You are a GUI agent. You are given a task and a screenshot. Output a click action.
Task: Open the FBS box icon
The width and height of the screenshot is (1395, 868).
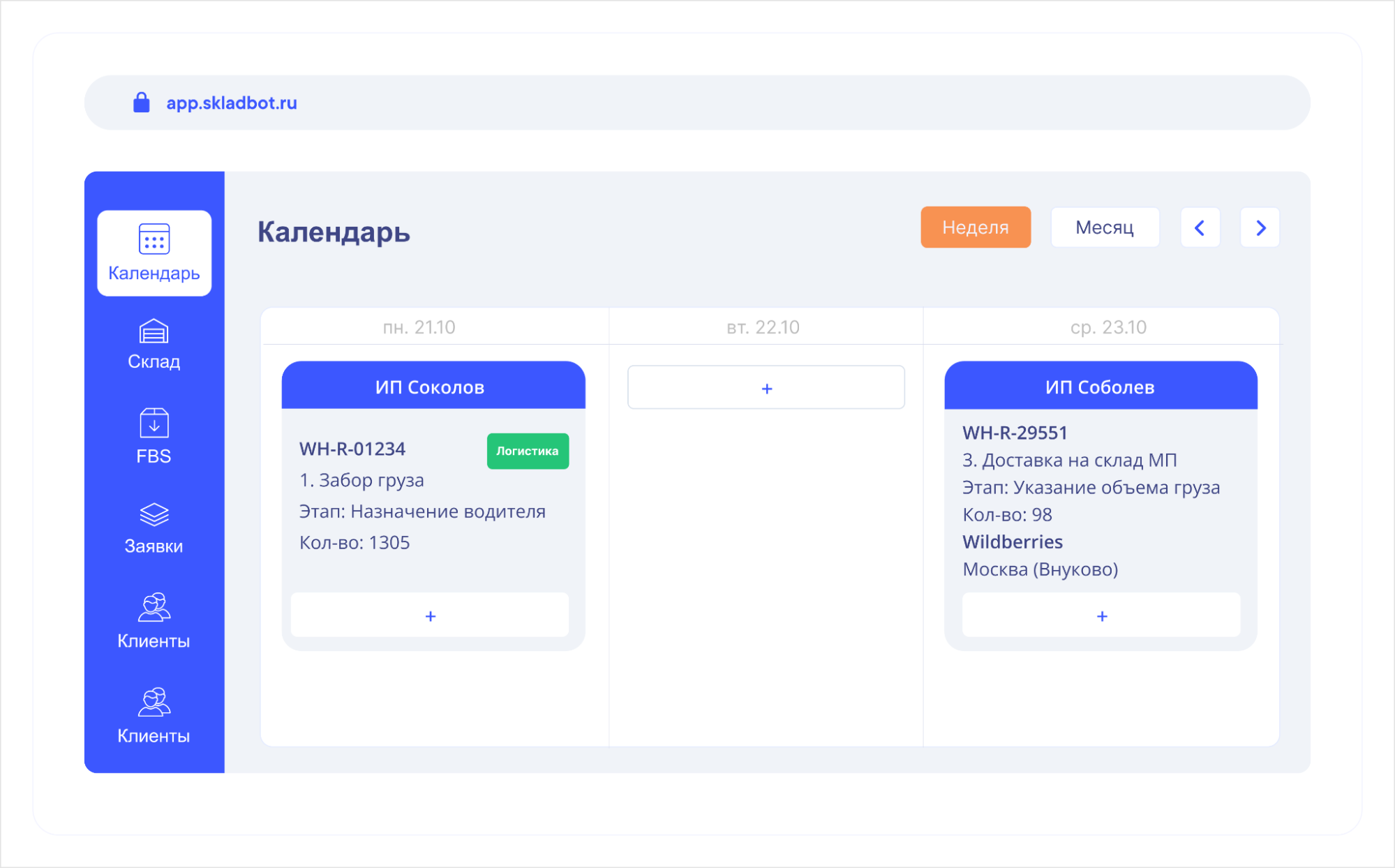(154, 424)
